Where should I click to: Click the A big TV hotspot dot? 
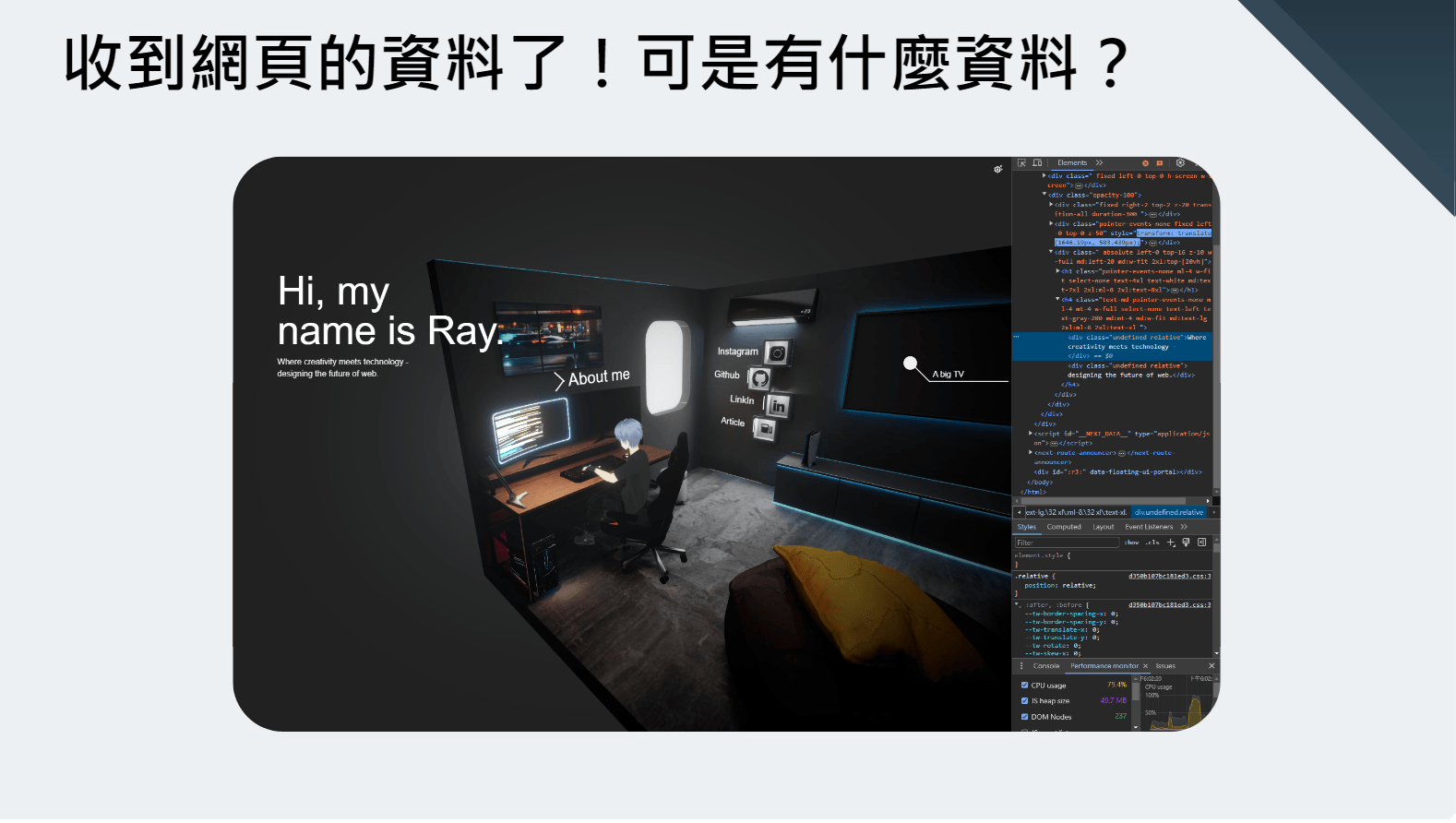point(911,364)
